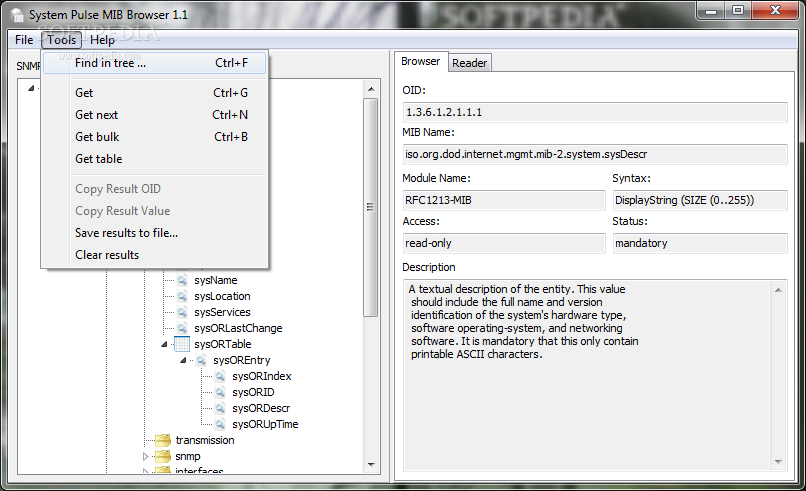Select sysName in the tree

point(216,280)
